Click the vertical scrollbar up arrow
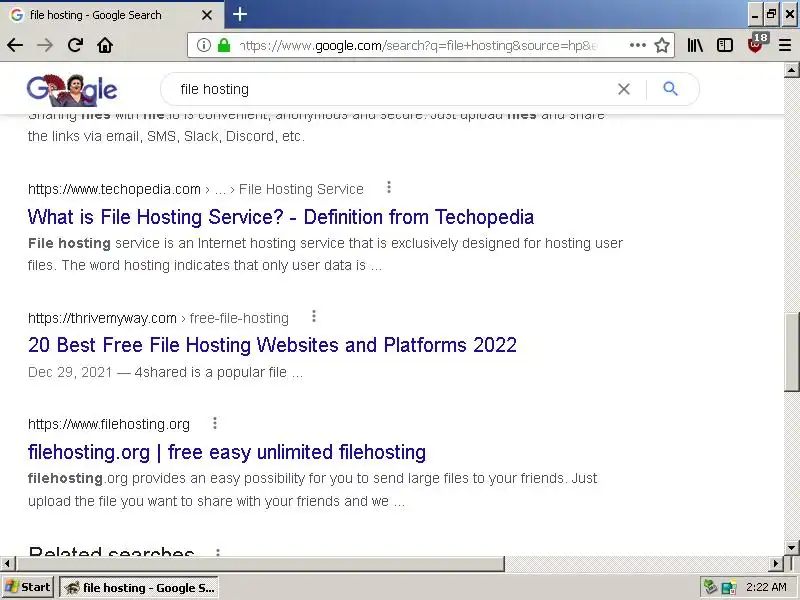 coord(791,70)
